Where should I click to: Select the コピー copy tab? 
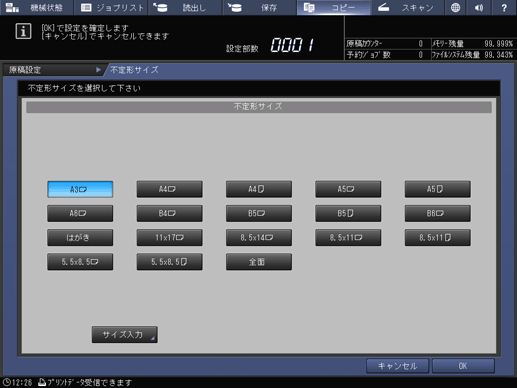pos(333,7)
